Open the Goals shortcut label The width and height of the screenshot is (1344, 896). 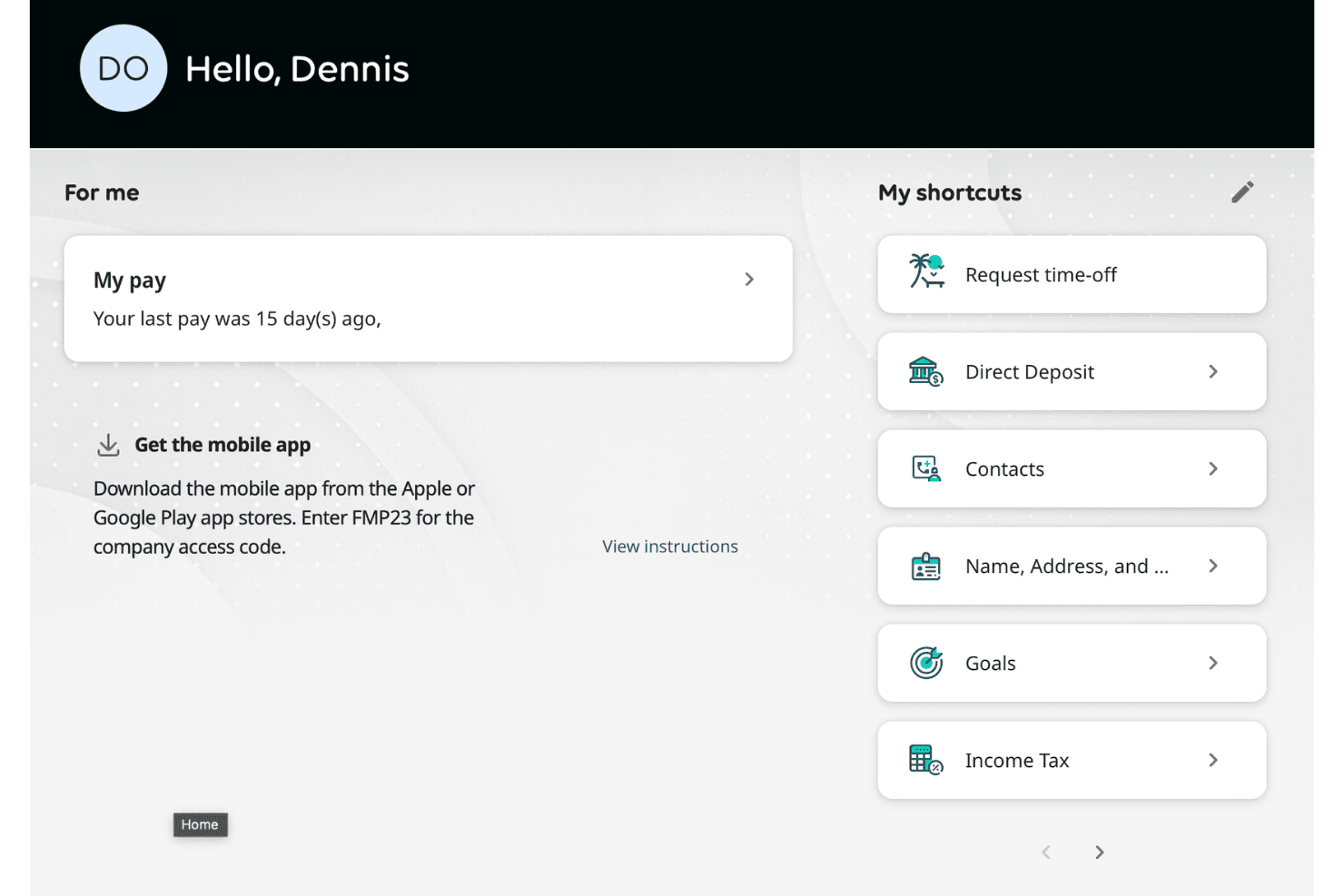(x=990, y=664)
